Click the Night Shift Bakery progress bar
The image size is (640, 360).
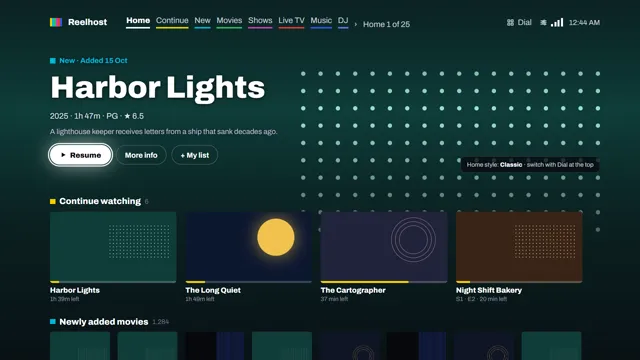point(519,282)
